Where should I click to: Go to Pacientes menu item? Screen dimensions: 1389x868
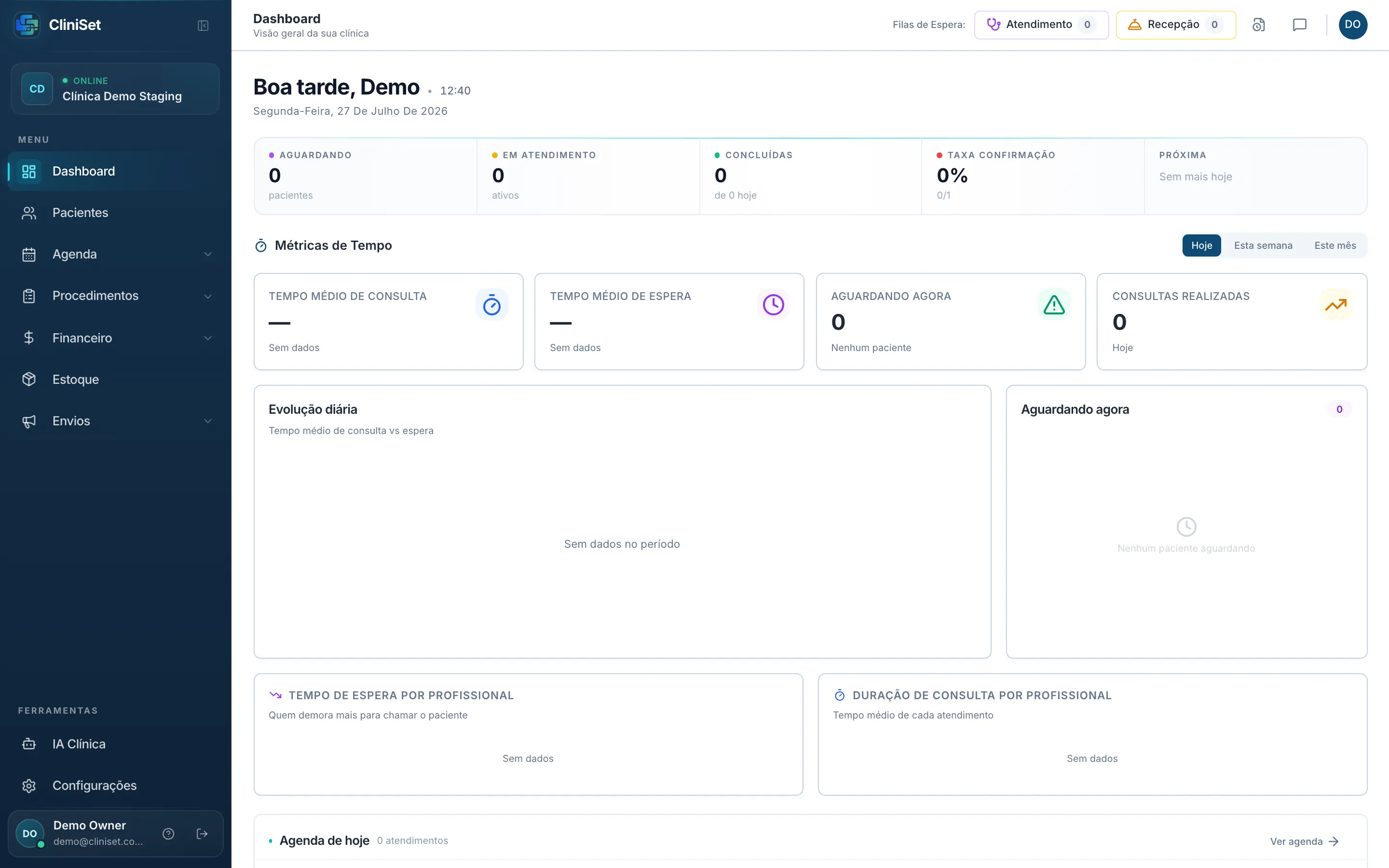[115, 213]
